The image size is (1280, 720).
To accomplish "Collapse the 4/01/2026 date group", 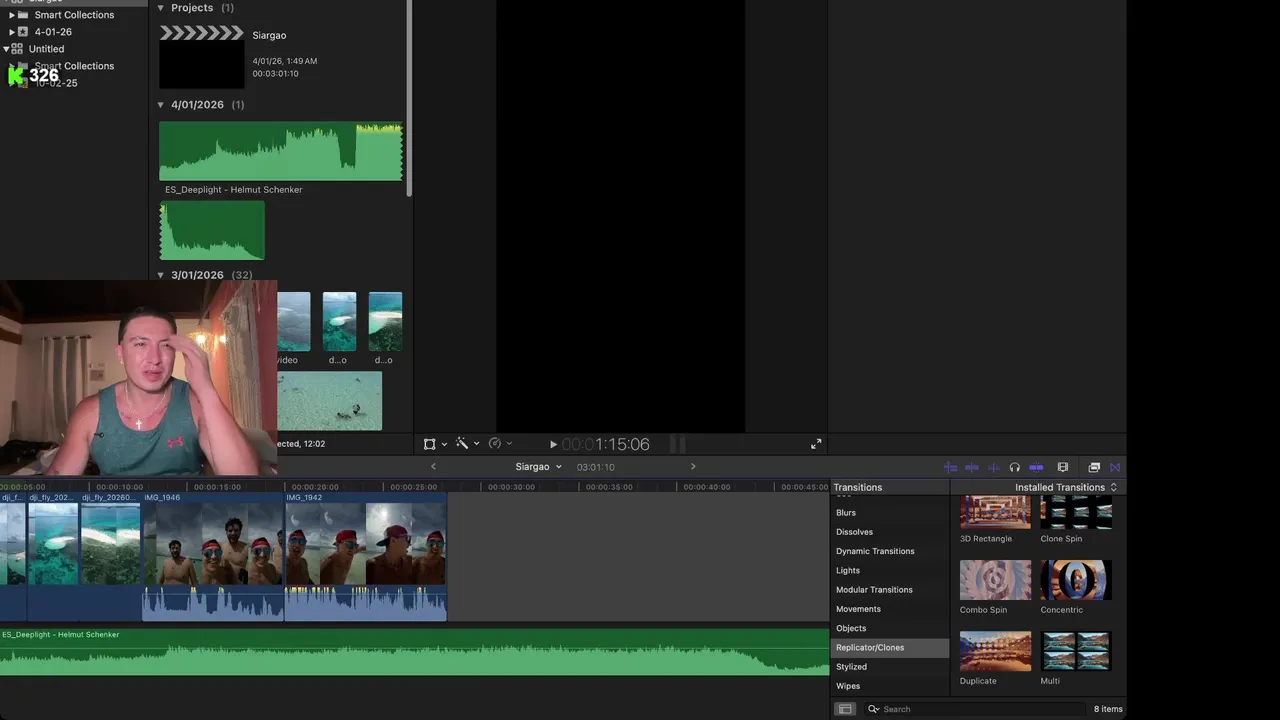I will pos(161,105).
